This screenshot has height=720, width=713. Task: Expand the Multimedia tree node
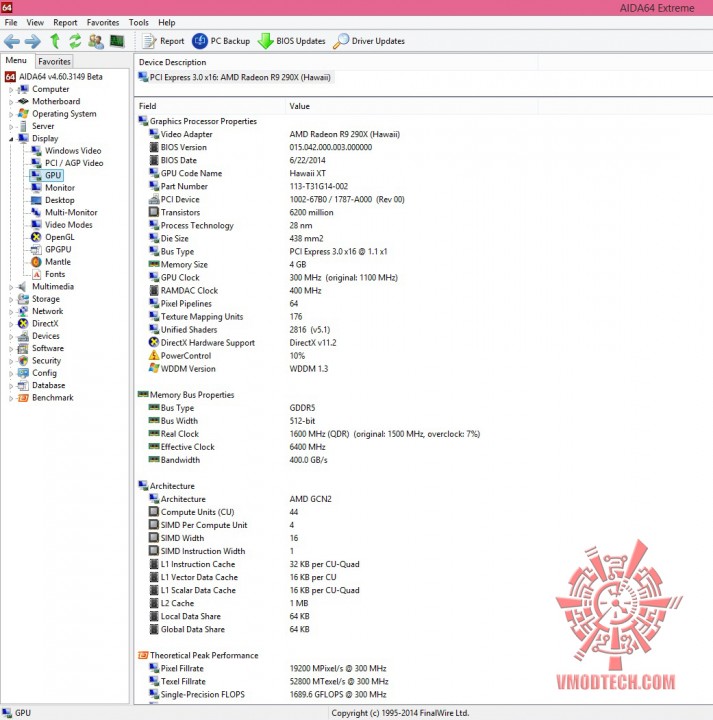(11, 287)
